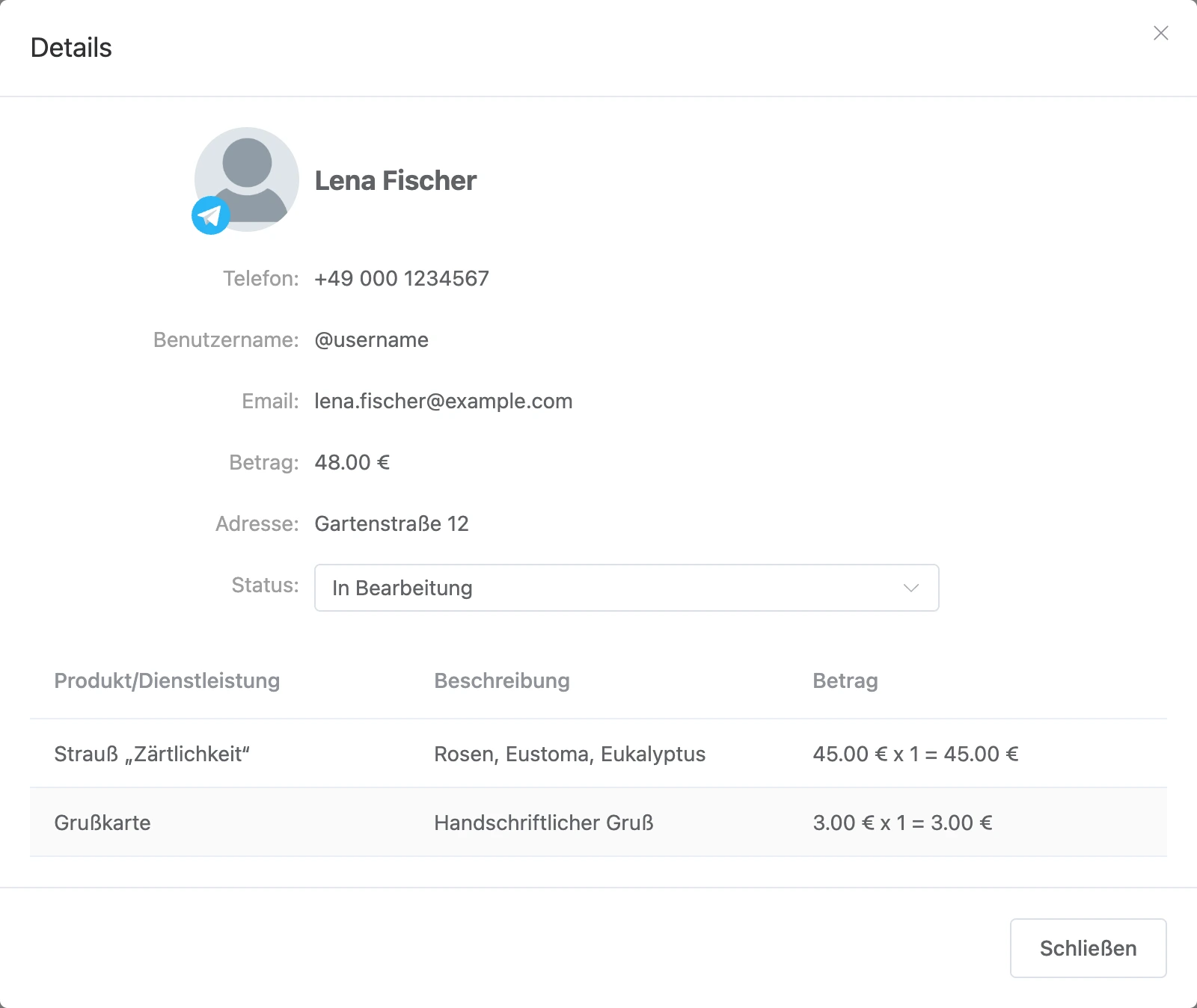Click the Betrag value 48.00 €
Viewport: 1197px width, 1008px height.
tap(352, 462)
